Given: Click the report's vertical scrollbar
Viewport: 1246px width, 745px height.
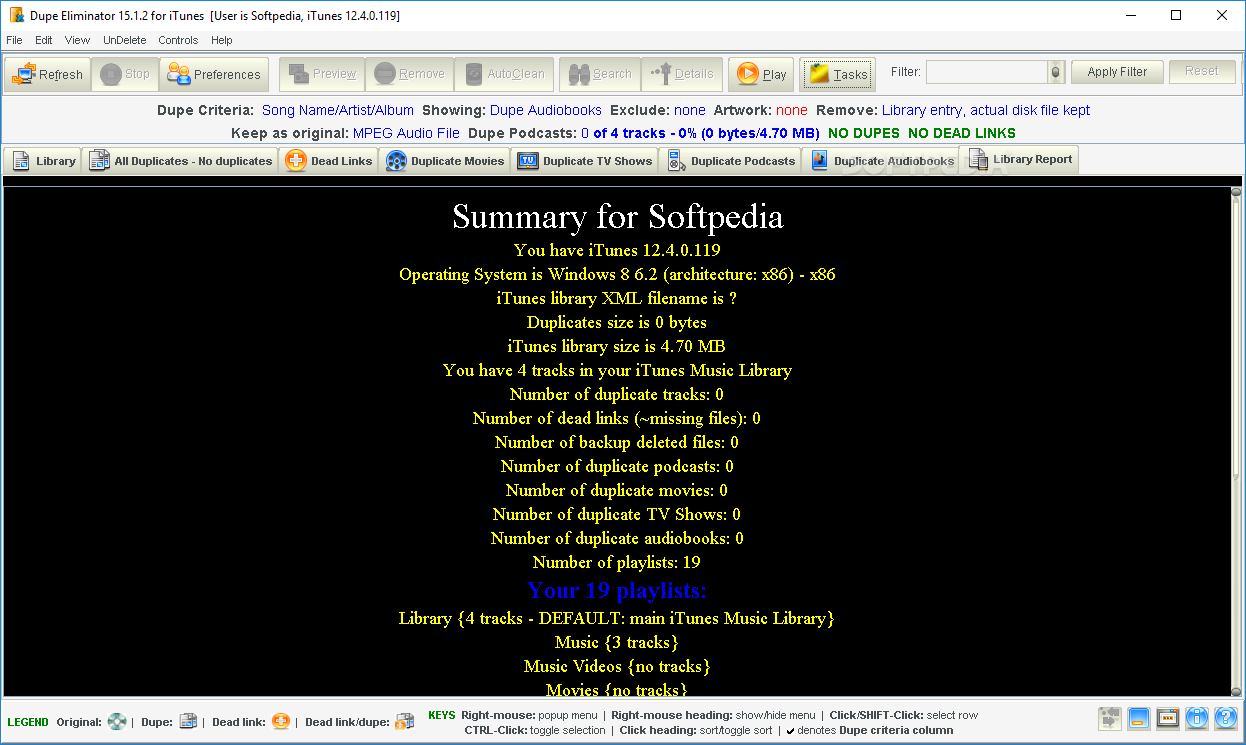Looking at the screenshot, I should tap(1236, 441).
